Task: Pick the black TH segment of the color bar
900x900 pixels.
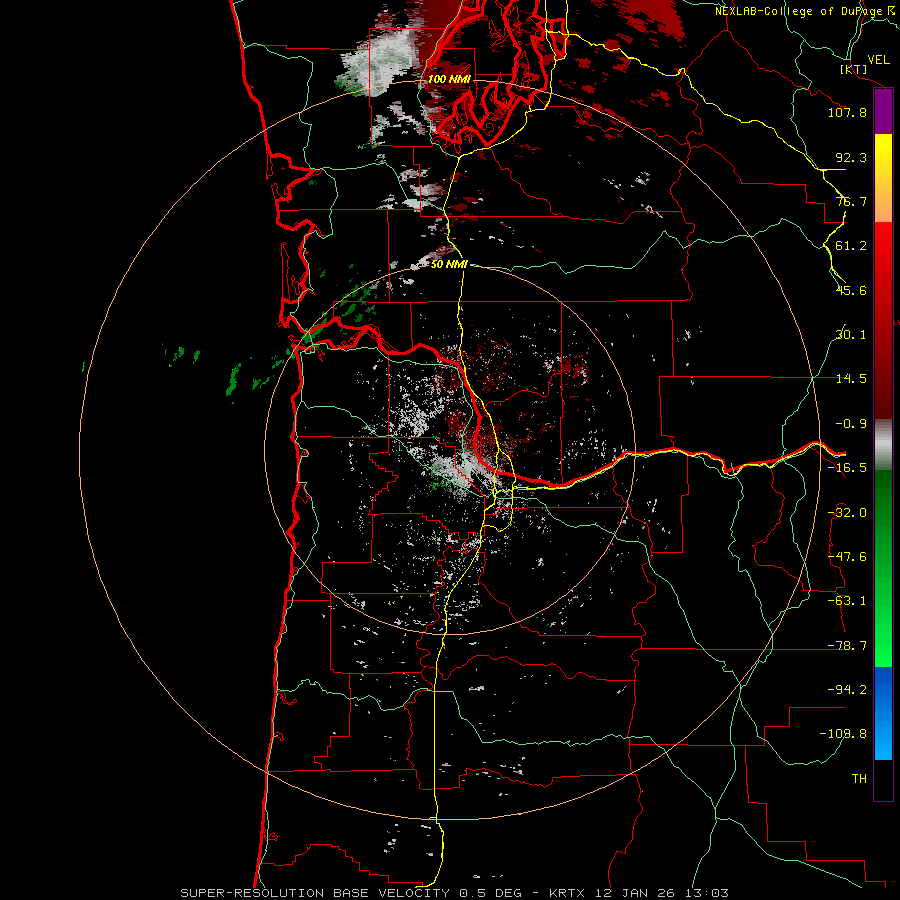Action: [883, 779]
